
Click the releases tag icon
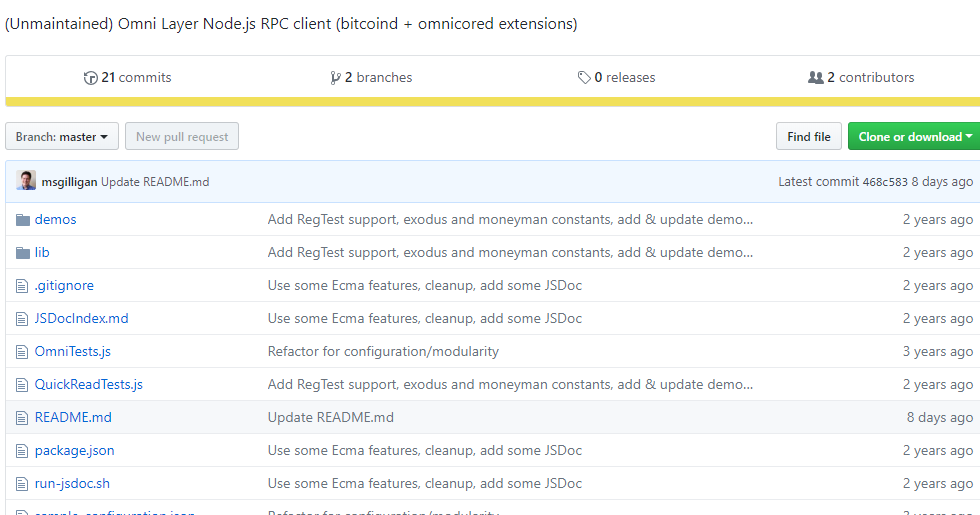(x=584, y=78)
